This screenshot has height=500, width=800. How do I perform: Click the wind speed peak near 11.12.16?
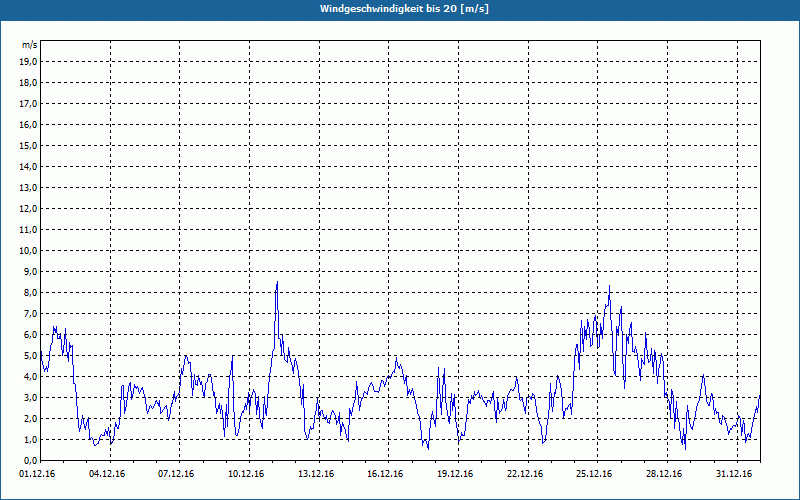click(x=277, y=282)
